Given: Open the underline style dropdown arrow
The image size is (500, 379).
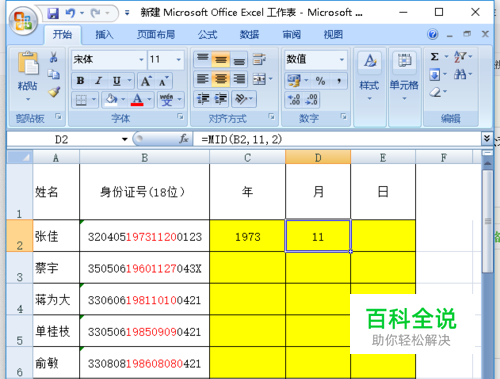Looking at the screenshot, I should 129,81.
